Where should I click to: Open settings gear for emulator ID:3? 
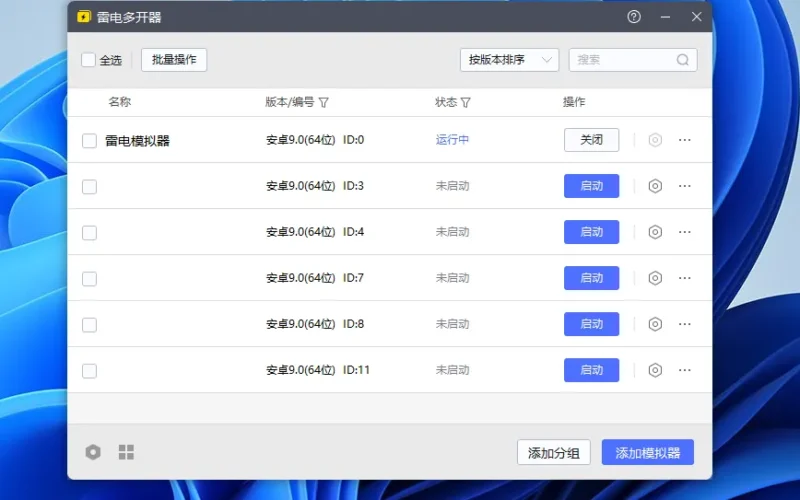(x=655, y=186)
